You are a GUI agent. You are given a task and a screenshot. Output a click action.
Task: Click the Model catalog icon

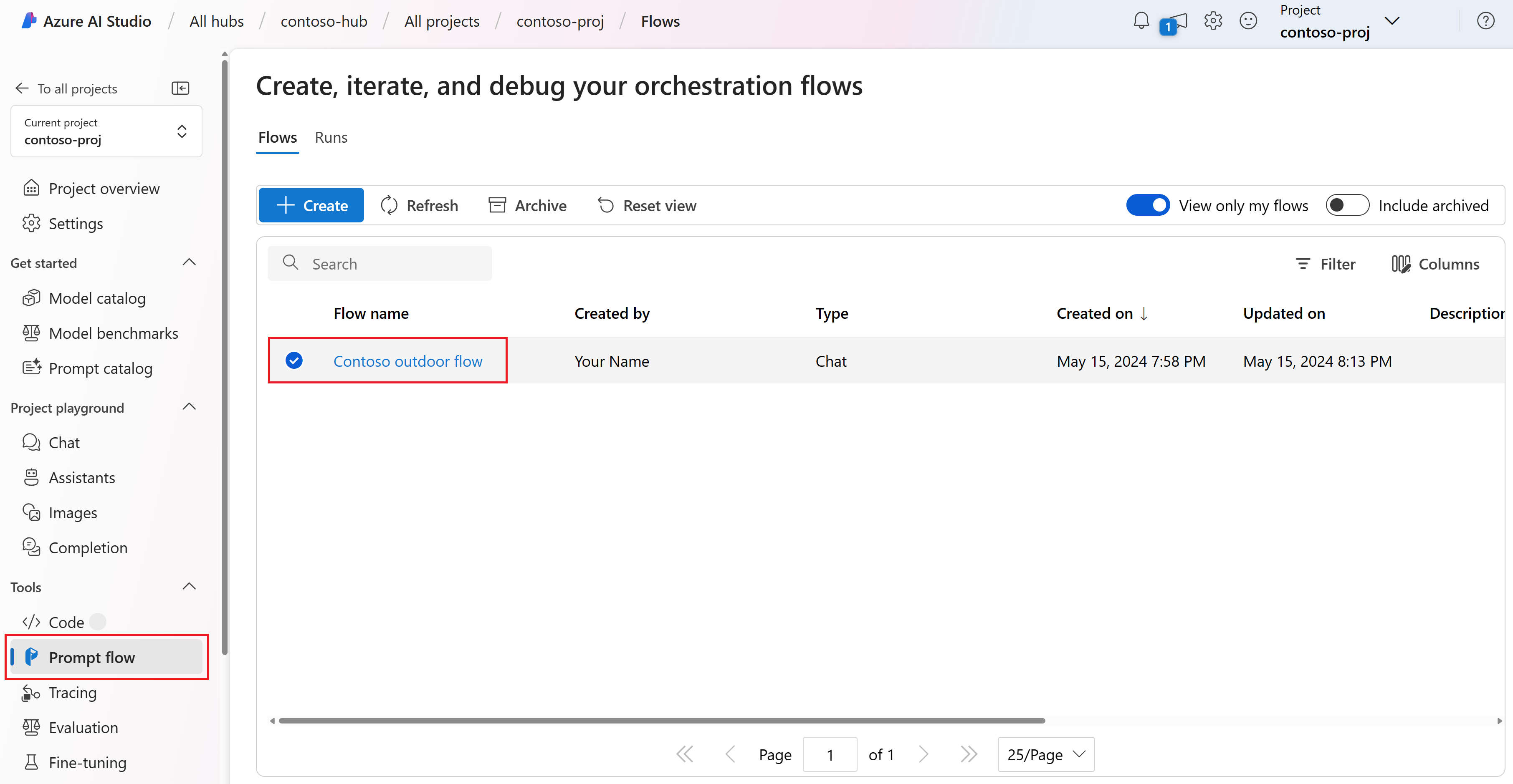(31, 298)
